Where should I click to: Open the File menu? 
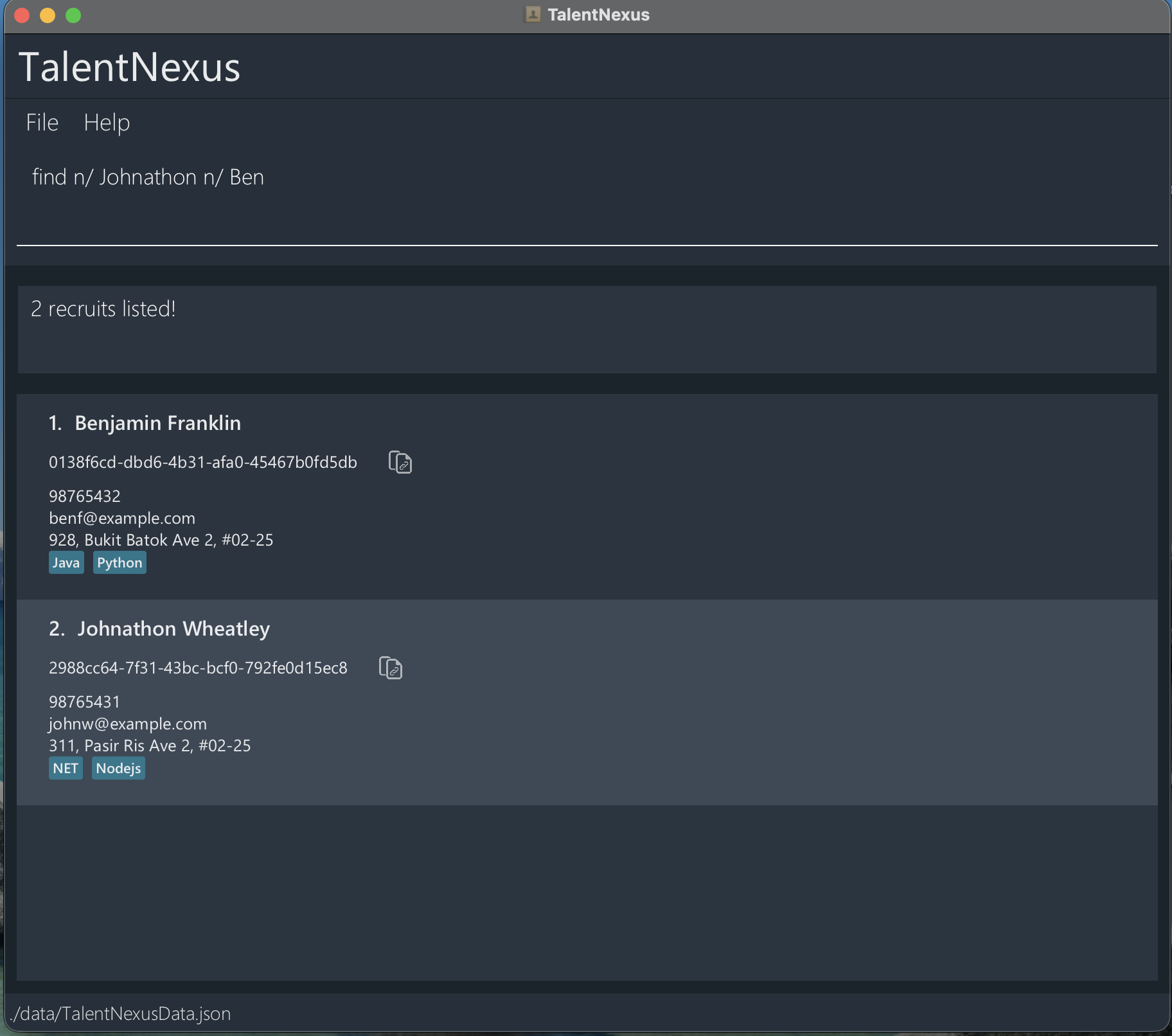42,122
